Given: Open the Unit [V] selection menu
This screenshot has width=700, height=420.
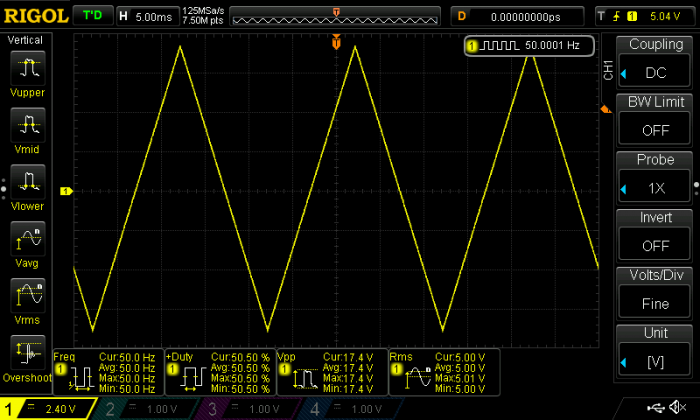Looking at the screenshot, I should click(655, 361).
